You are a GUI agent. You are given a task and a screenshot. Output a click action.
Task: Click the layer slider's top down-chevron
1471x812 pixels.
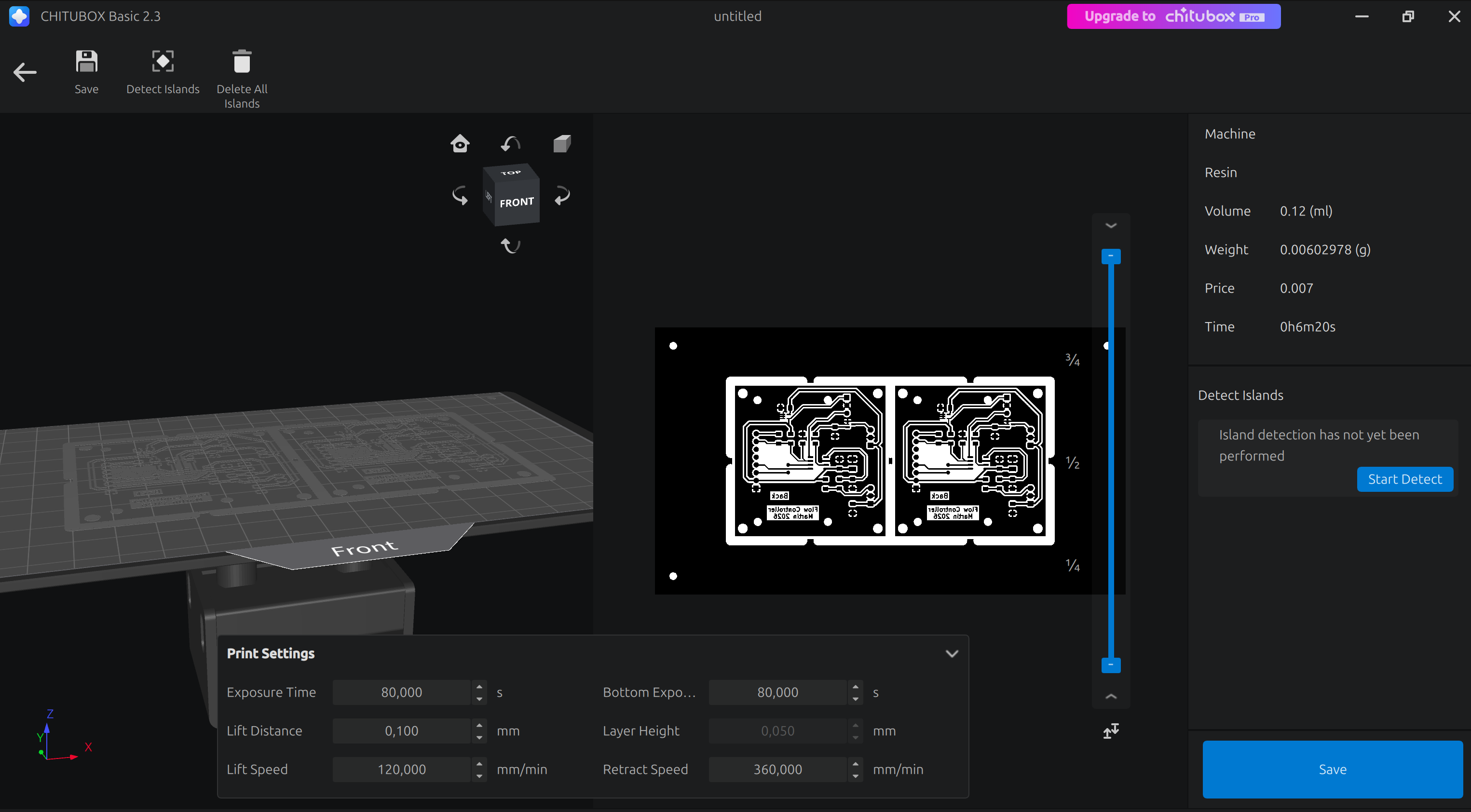(1111, 226)
